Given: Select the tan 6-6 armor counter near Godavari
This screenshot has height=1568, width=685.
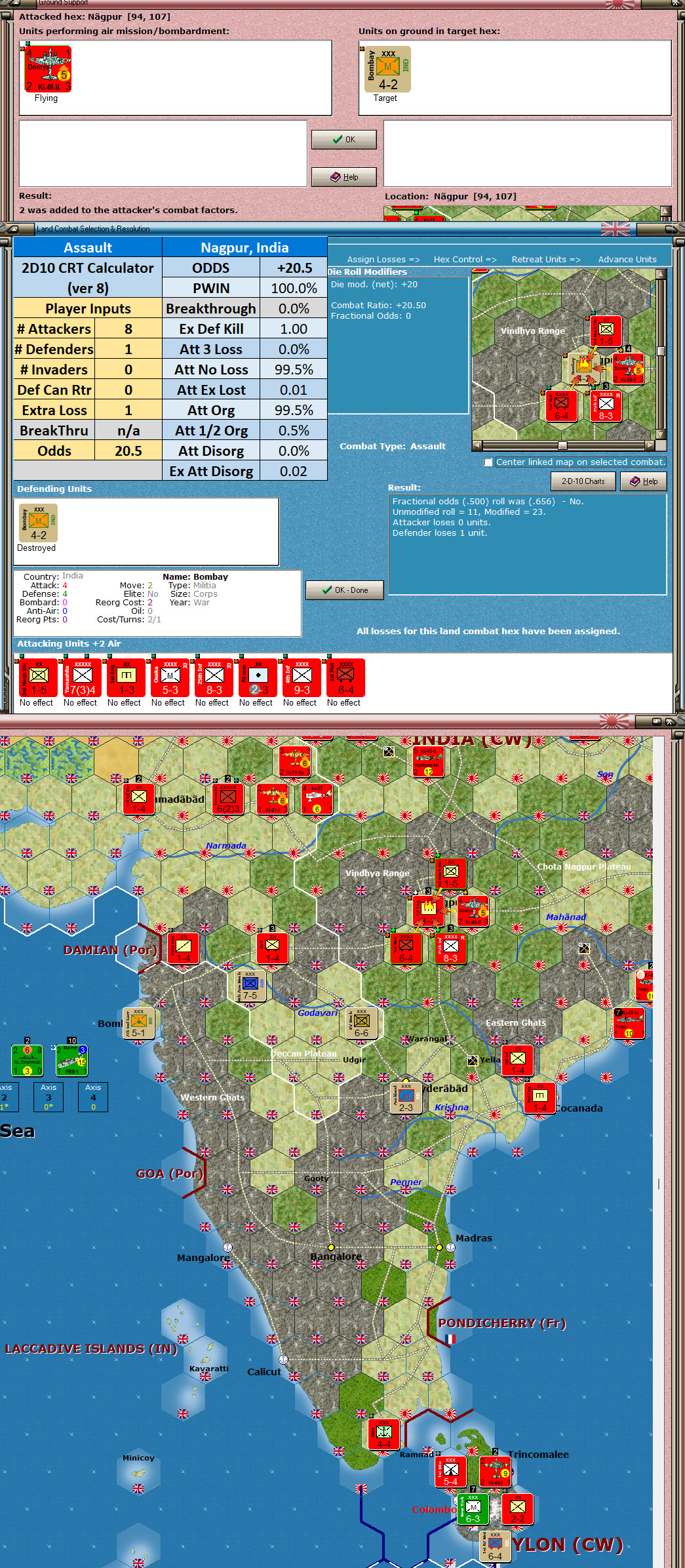Looking at the screenshot, I should click(x=361, y=1023).
